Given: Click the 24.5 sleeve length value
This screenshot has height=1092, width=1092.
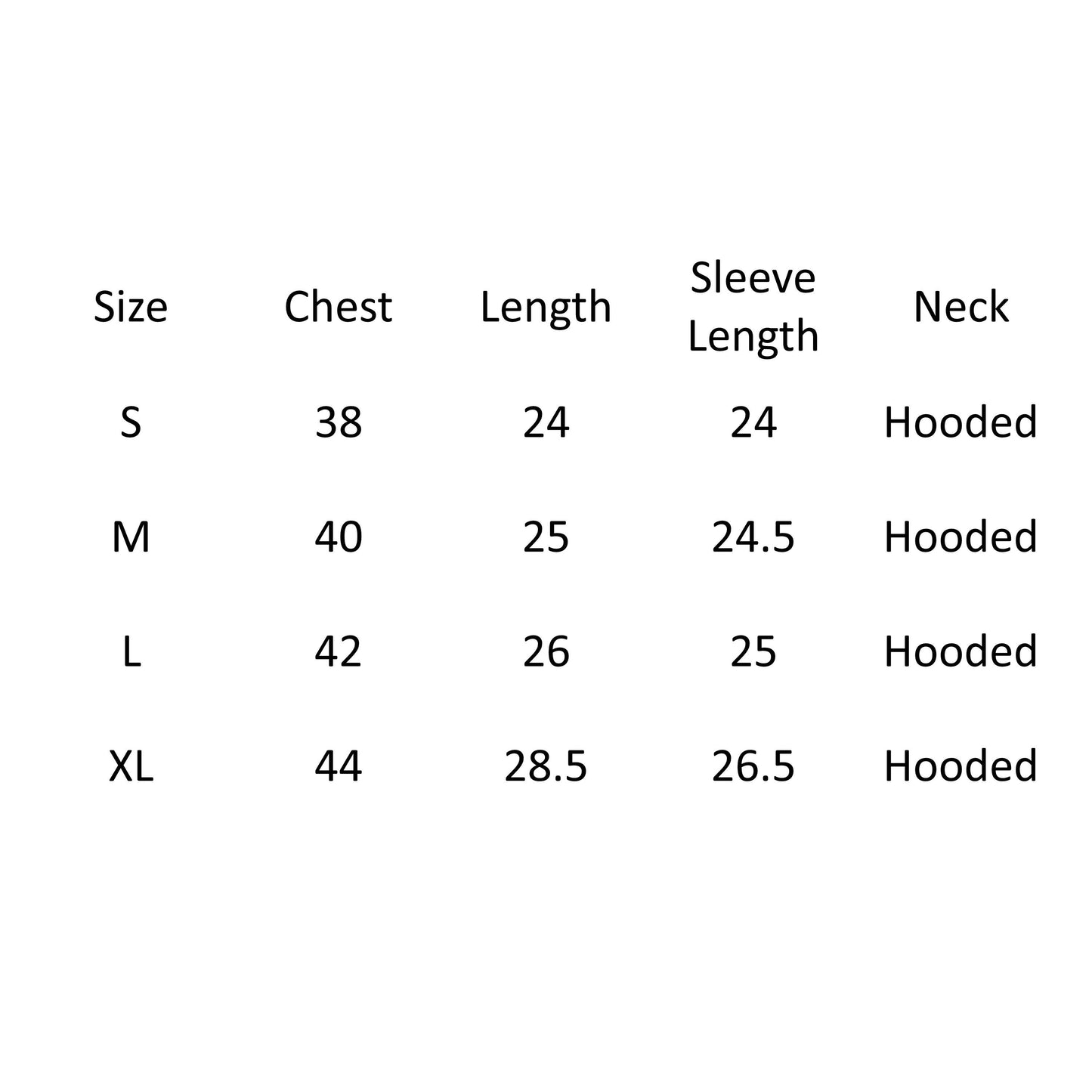Looking at the screenshot, I should 753,537.
